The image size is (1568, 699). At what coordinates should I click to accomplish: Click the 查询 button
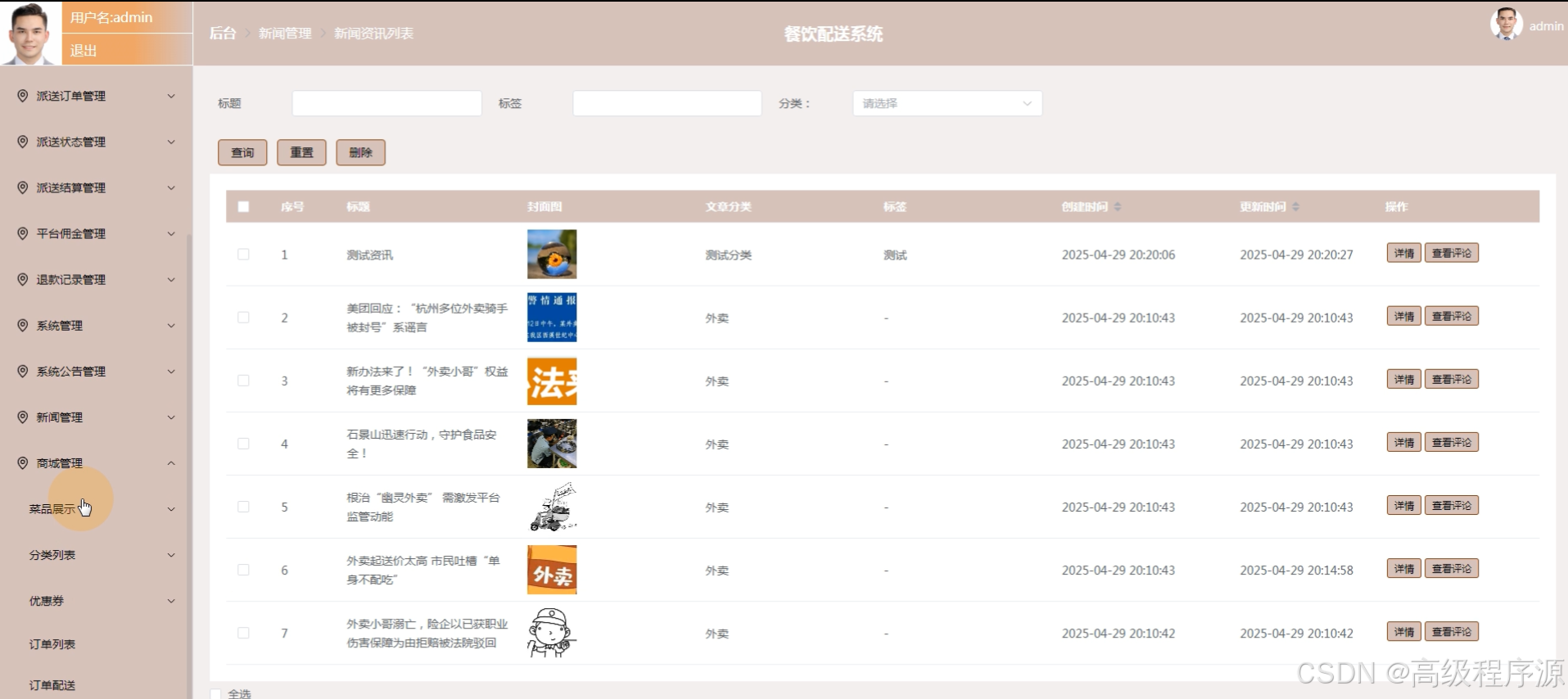[242, 152]
